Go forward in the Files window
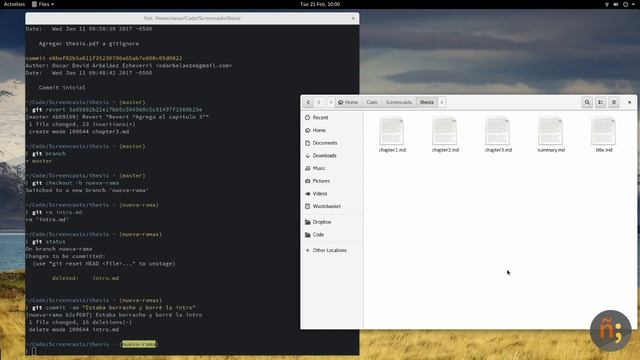640x360 pixels. 318,102
